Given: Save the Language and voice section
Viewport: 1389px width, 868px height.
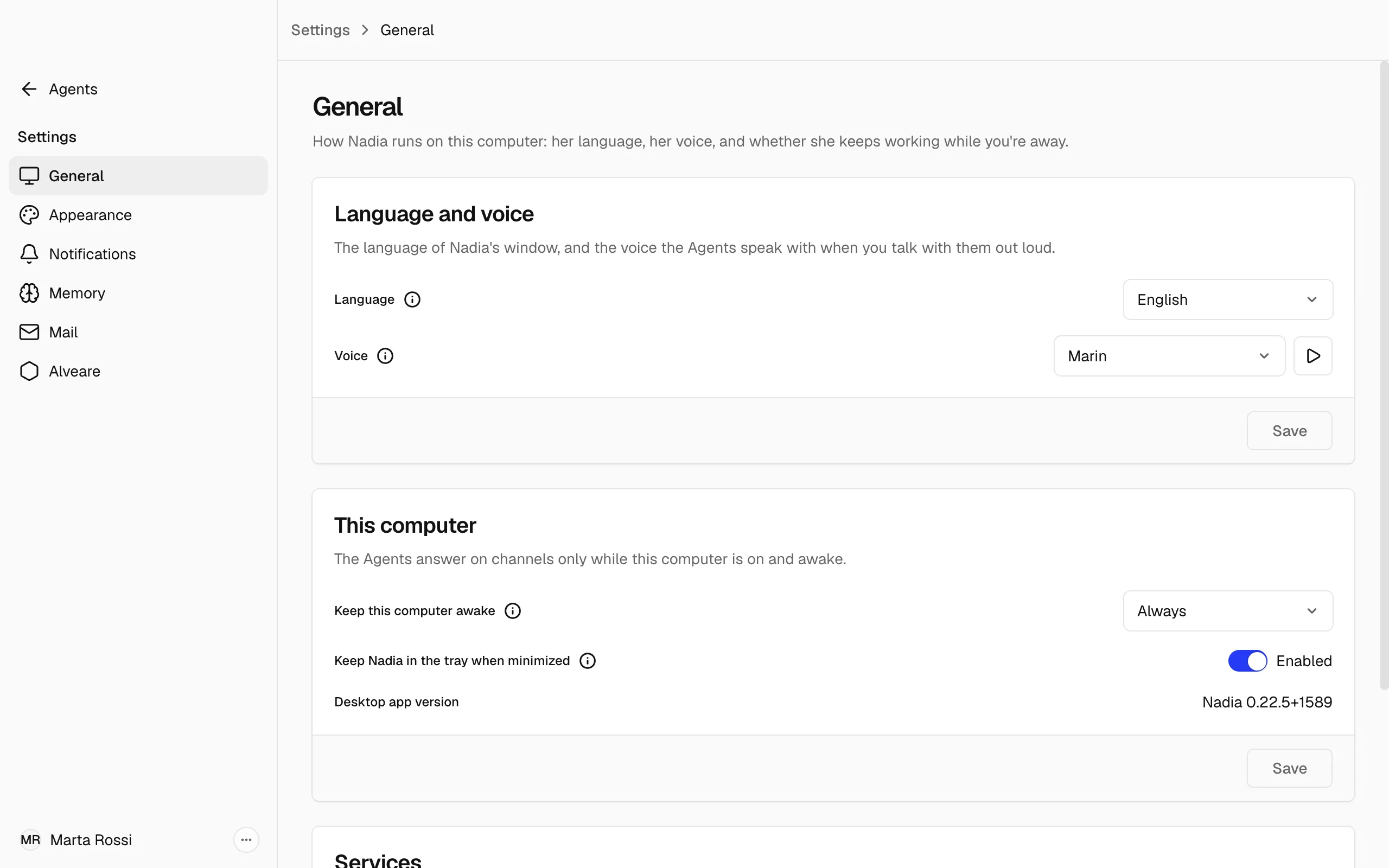Looking at the screenshot, I should click(1289, 431).
